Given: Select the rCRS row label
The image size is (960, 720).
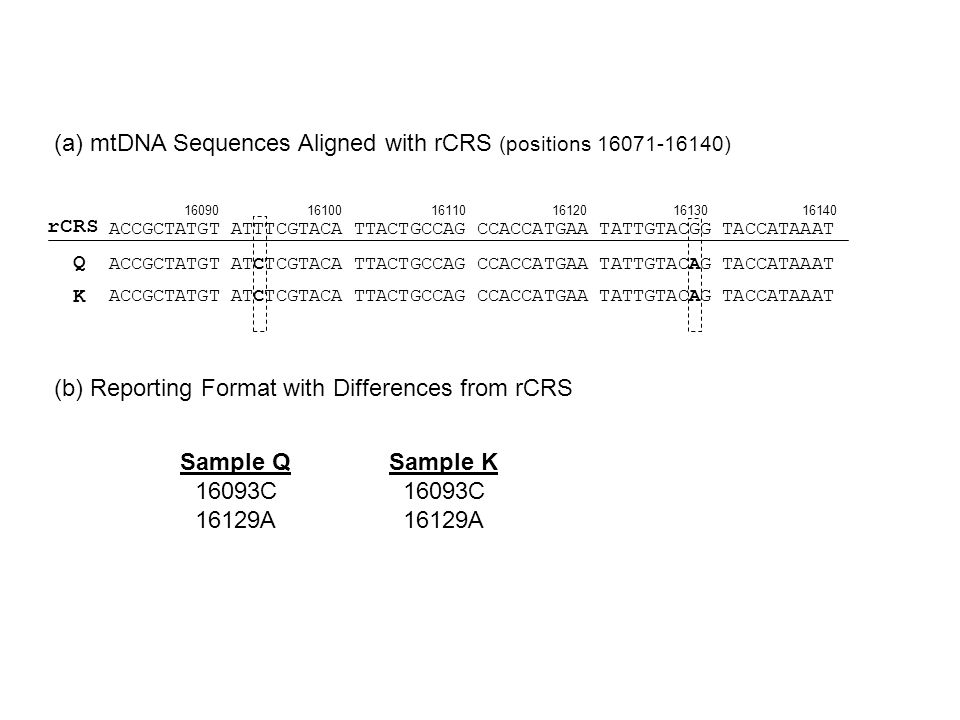Looking at the screenshot, I should [73, 227].
